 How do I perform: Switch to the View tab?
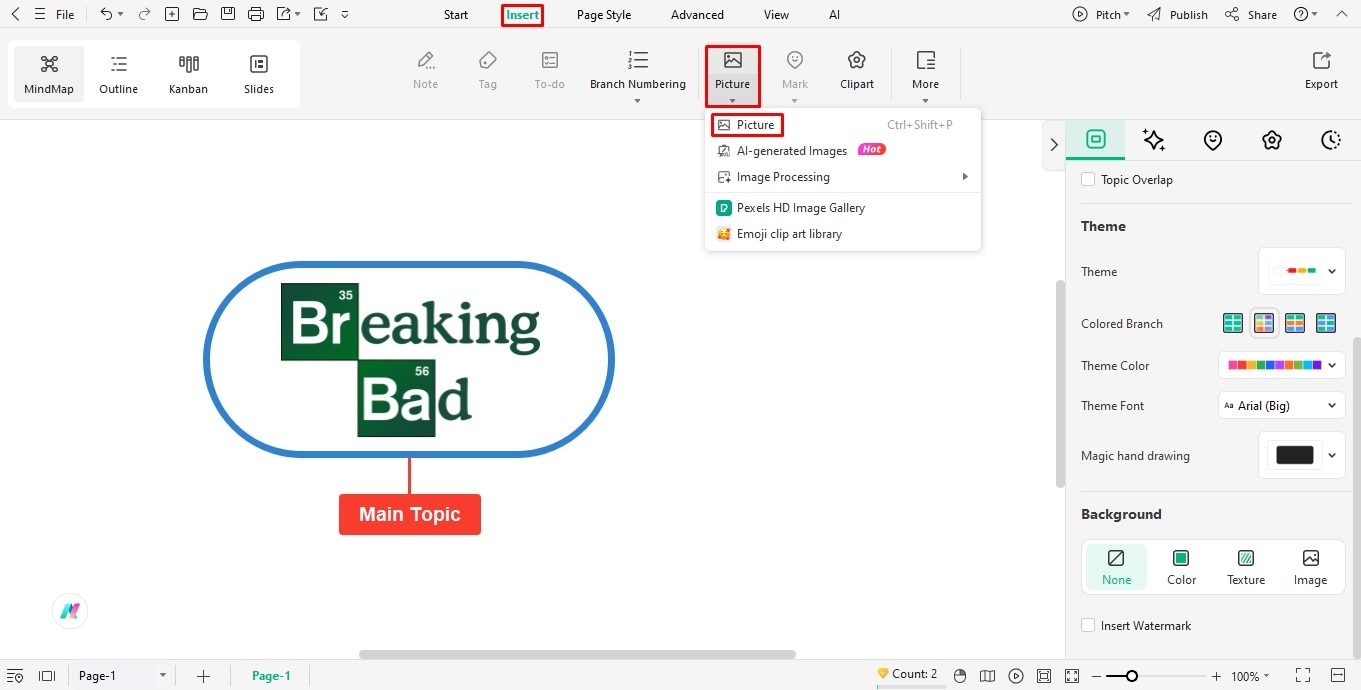[776, 15]
